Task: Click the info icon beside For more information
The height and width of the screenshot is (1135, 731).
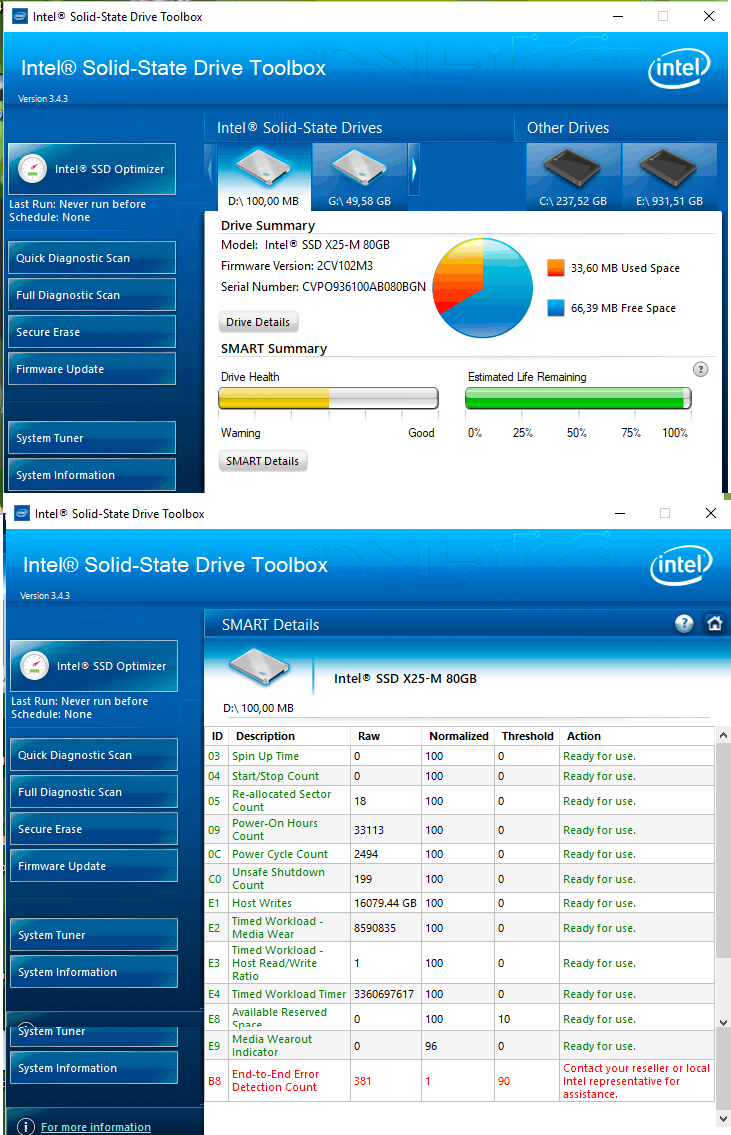Action: pyautogui.click(x=25, y=1126)
